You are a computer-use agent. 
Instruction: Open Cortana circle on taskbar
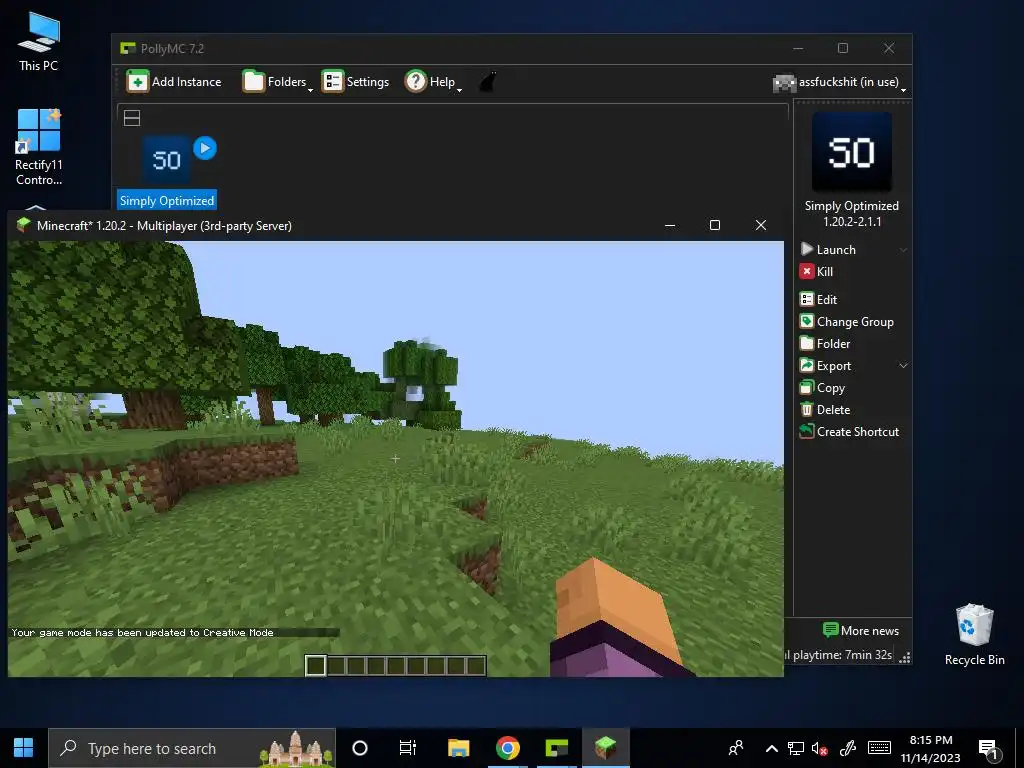[x=360, y=748]
